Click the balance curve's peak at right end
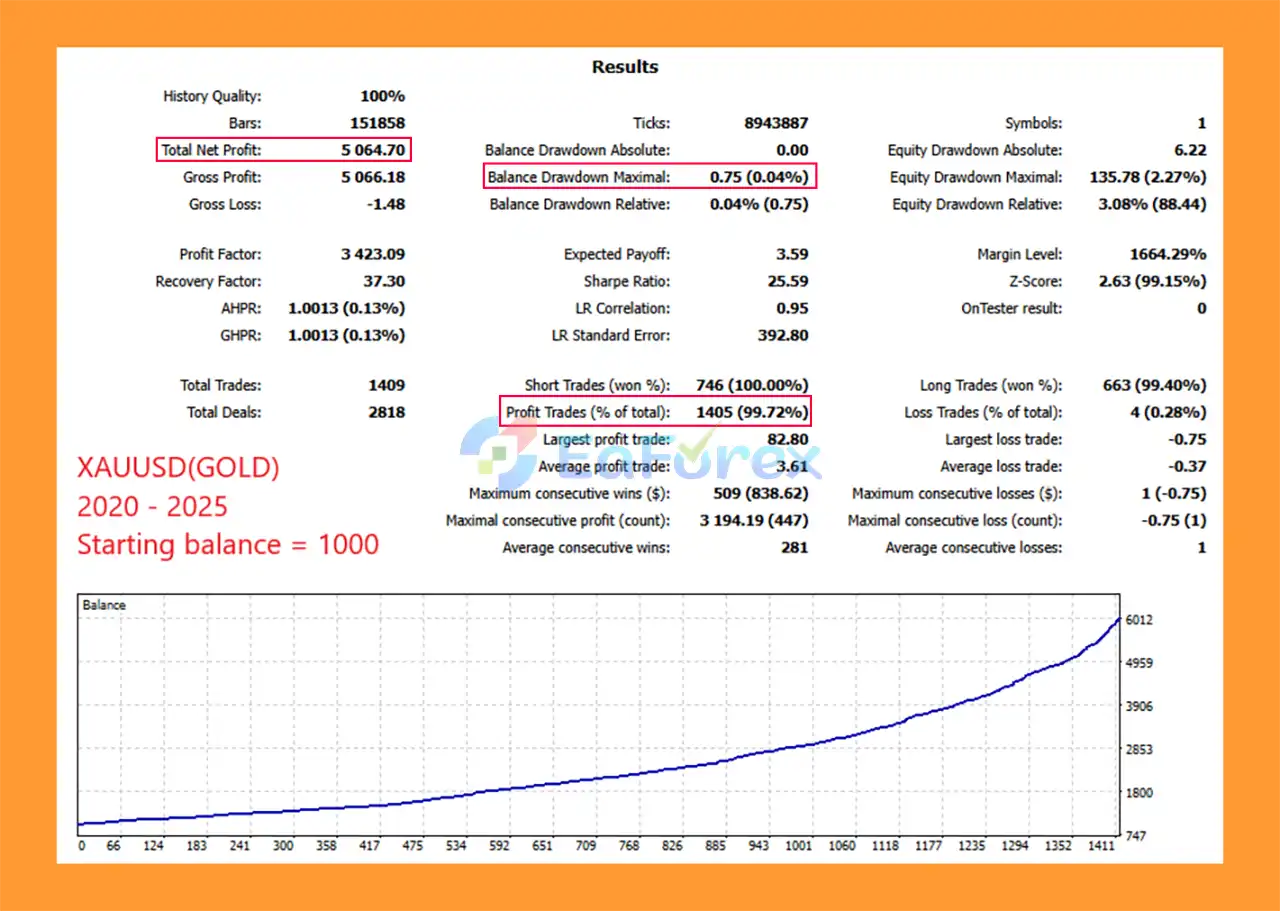Image resolution: width=1280 pixels, height=911 pixels. point(1118,619)
